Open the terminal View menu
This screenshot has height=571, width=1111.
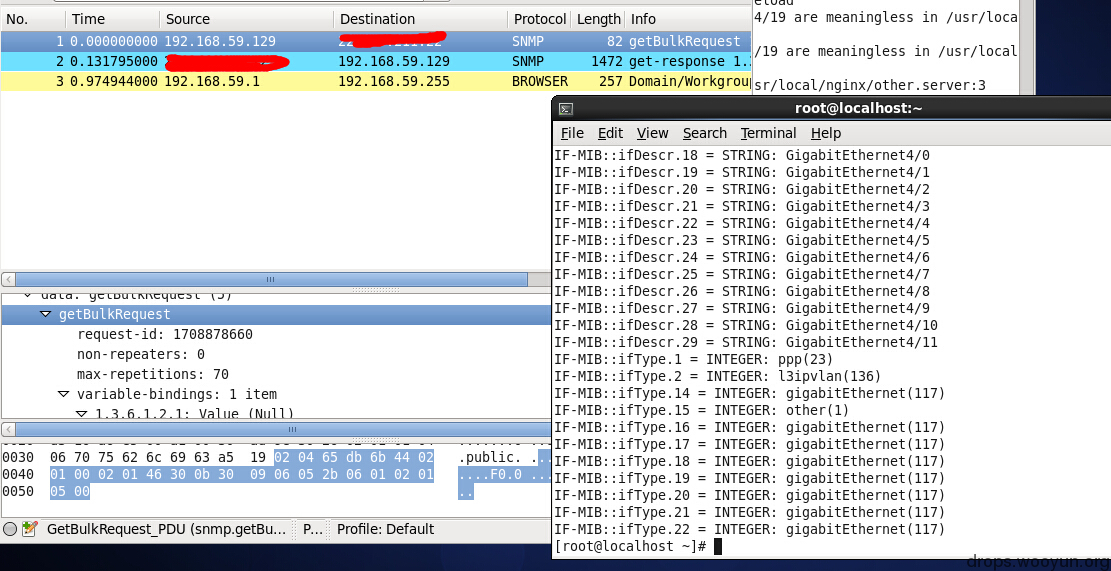[652, 133]
